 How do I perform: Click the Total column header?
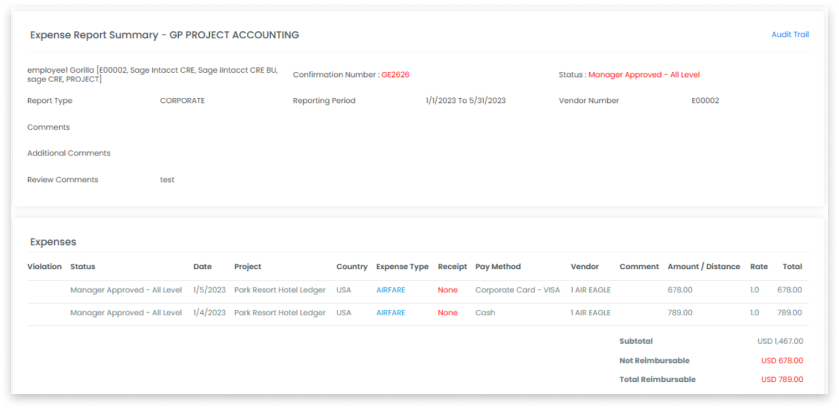coord(792,267)
